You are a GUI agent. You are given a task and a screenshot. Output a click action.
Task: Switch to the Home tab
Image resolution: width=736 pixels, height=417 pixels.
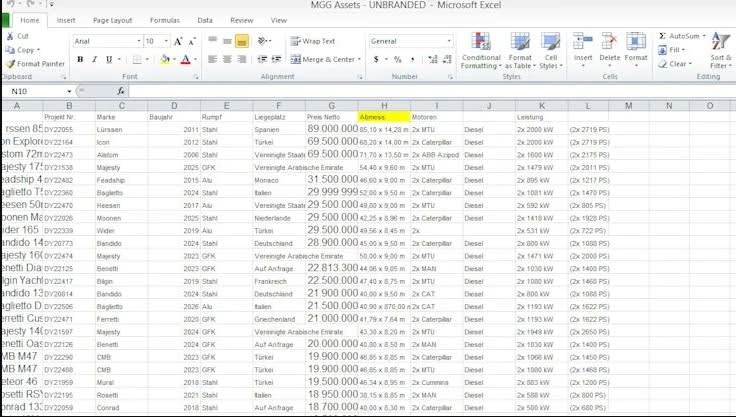[x=30, y=21]
